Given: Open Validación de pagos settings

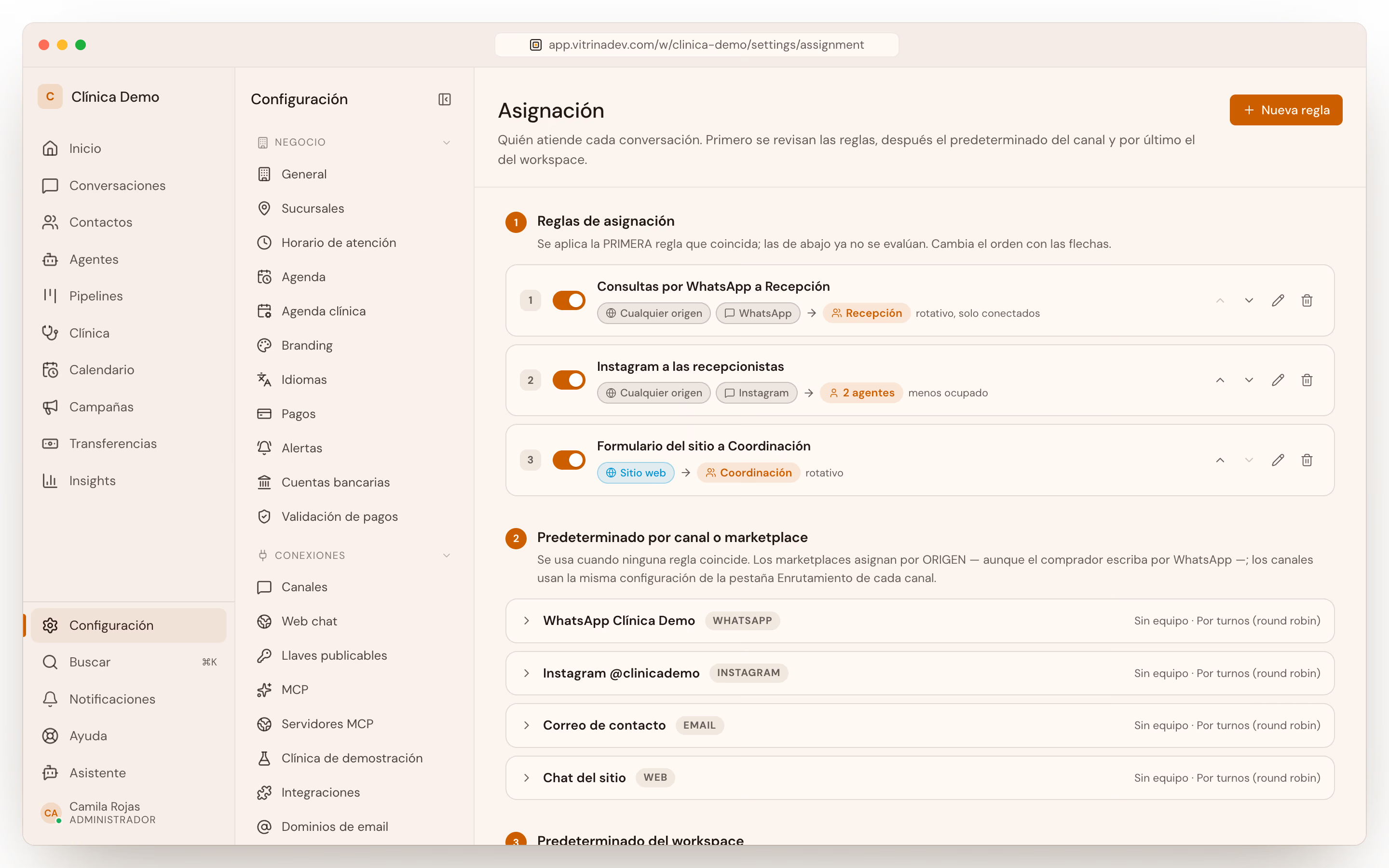Looking at the screenshot, I should click(x=354, y=516).
